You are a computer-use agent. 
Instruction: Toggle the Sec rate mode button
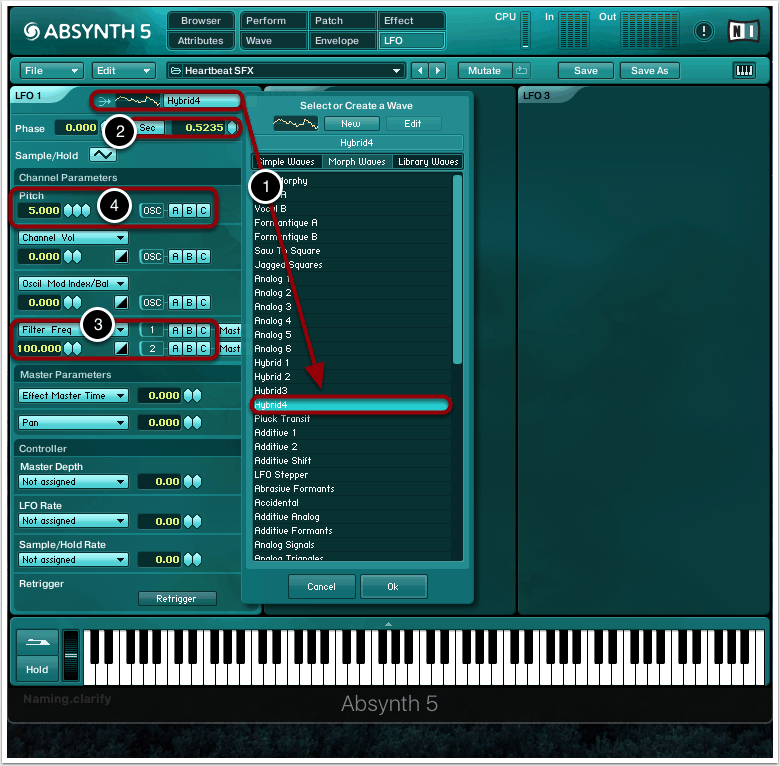(x=148, y=128)
